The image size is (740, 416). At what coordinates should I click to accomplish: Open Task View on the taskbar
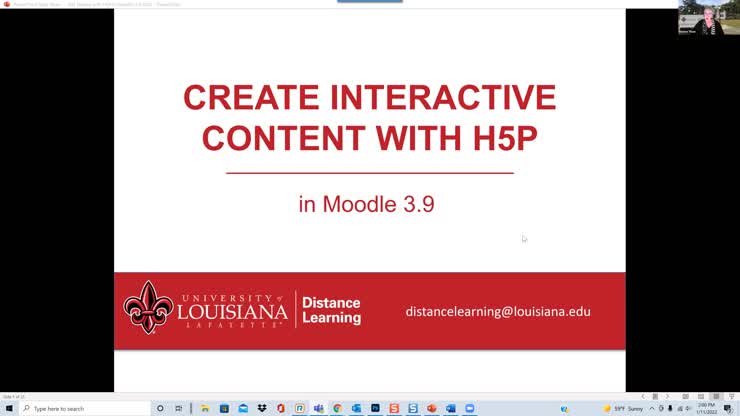coord(178,408)
